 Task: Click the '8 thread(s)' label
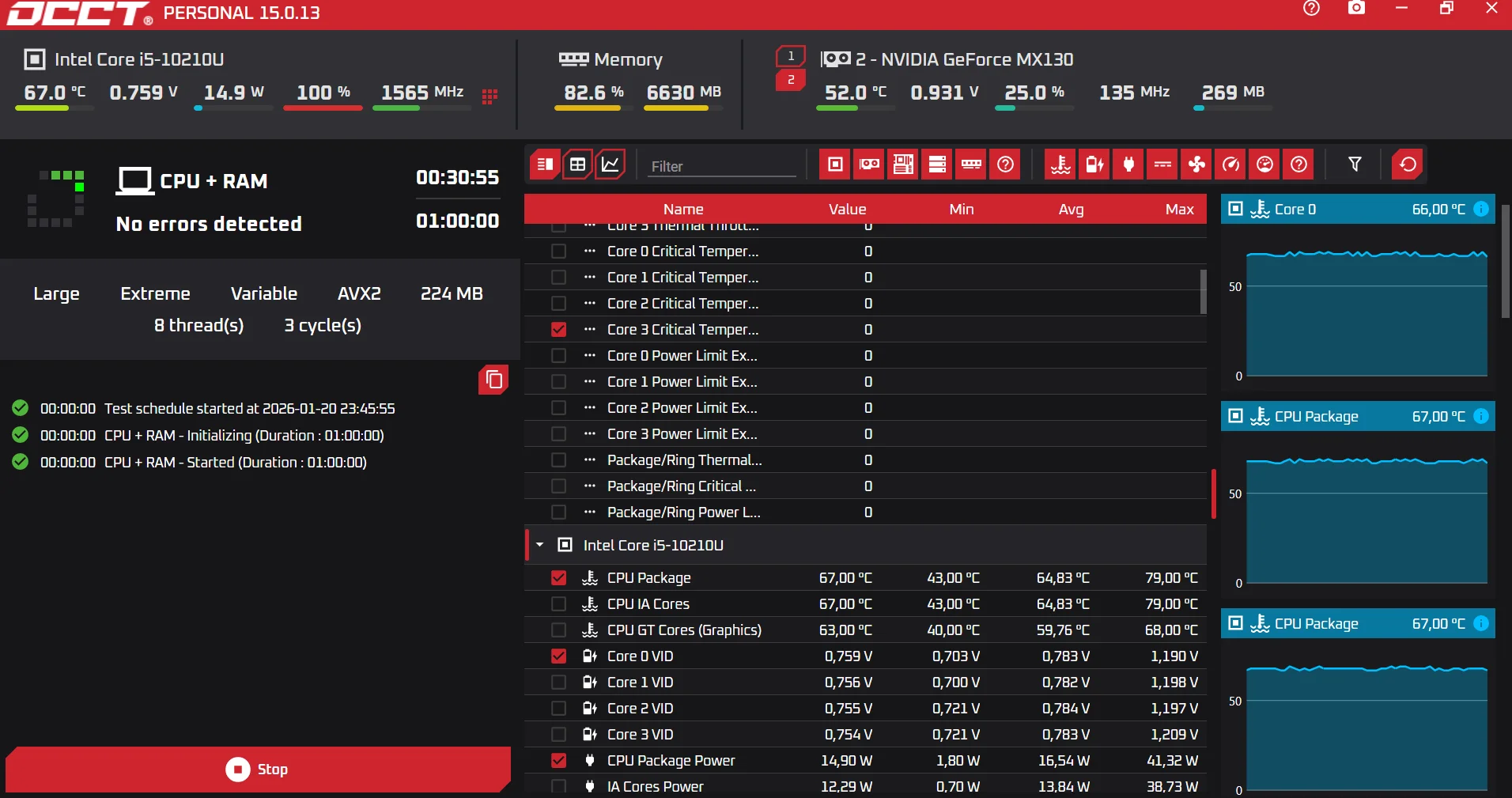[x=198, y=325]
